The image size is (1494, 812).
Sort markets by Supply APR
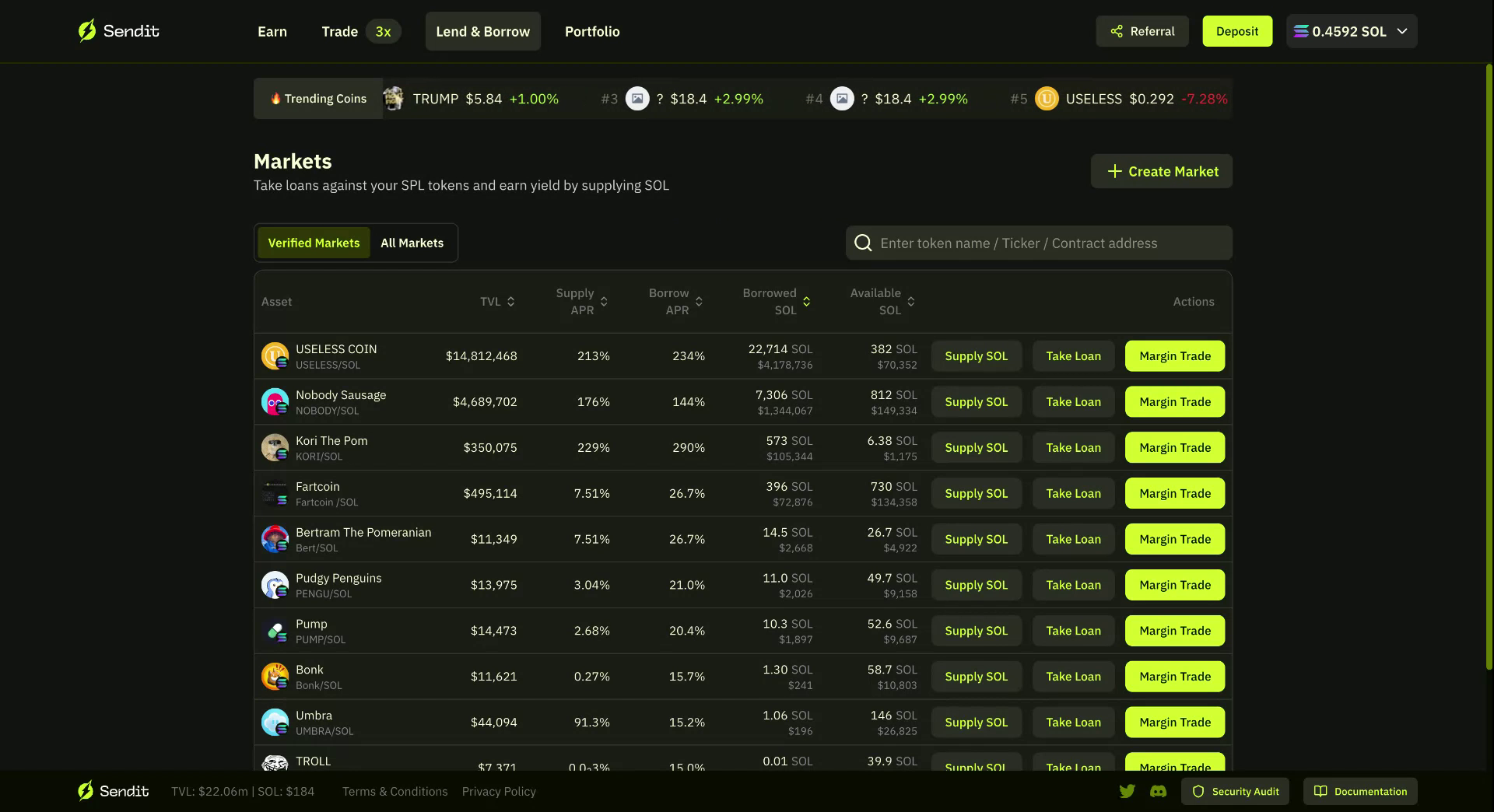(x=581, y=302)
